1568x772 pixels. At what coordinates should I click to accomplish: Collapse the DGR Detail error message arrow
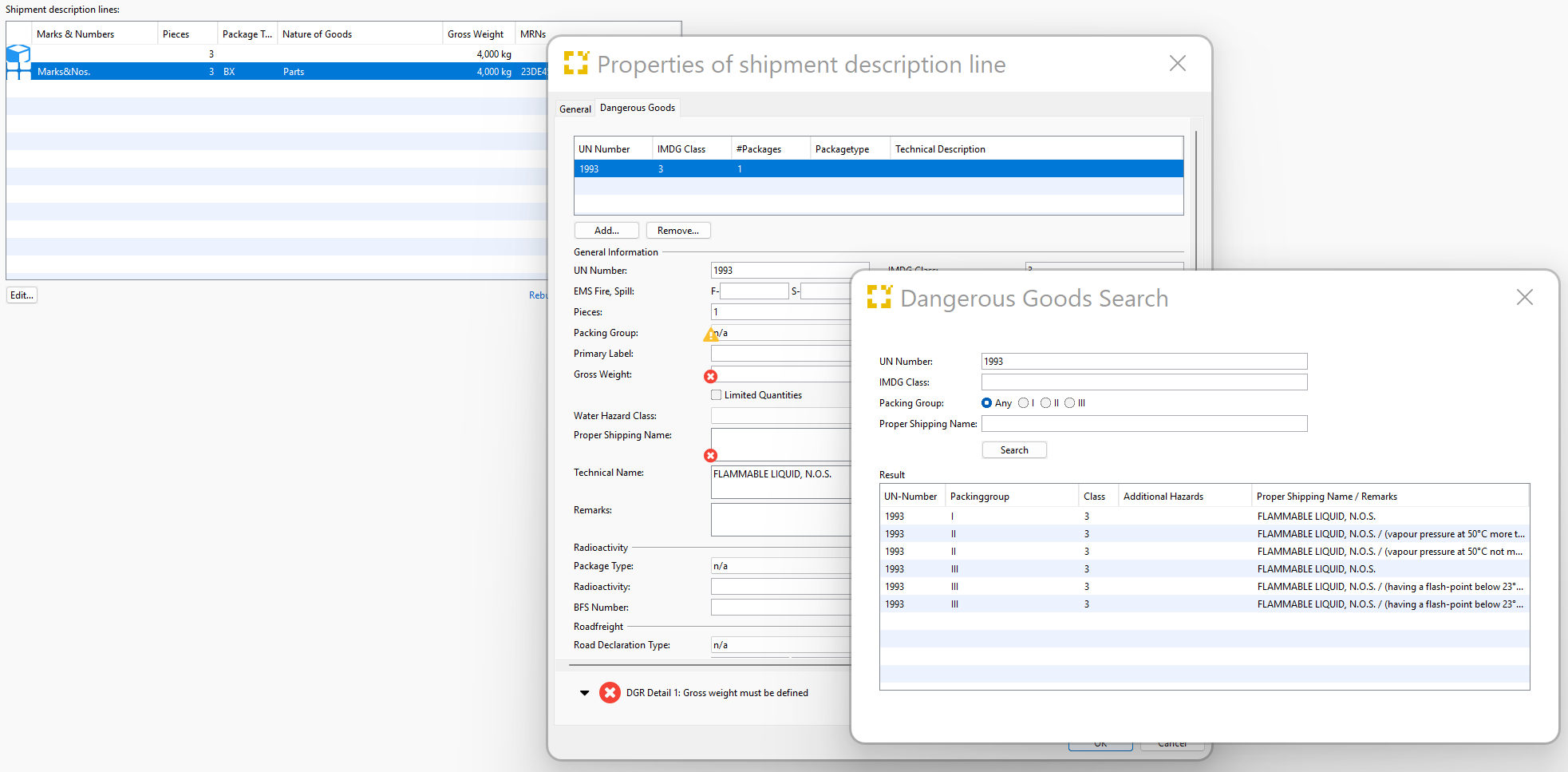[584, 693]
